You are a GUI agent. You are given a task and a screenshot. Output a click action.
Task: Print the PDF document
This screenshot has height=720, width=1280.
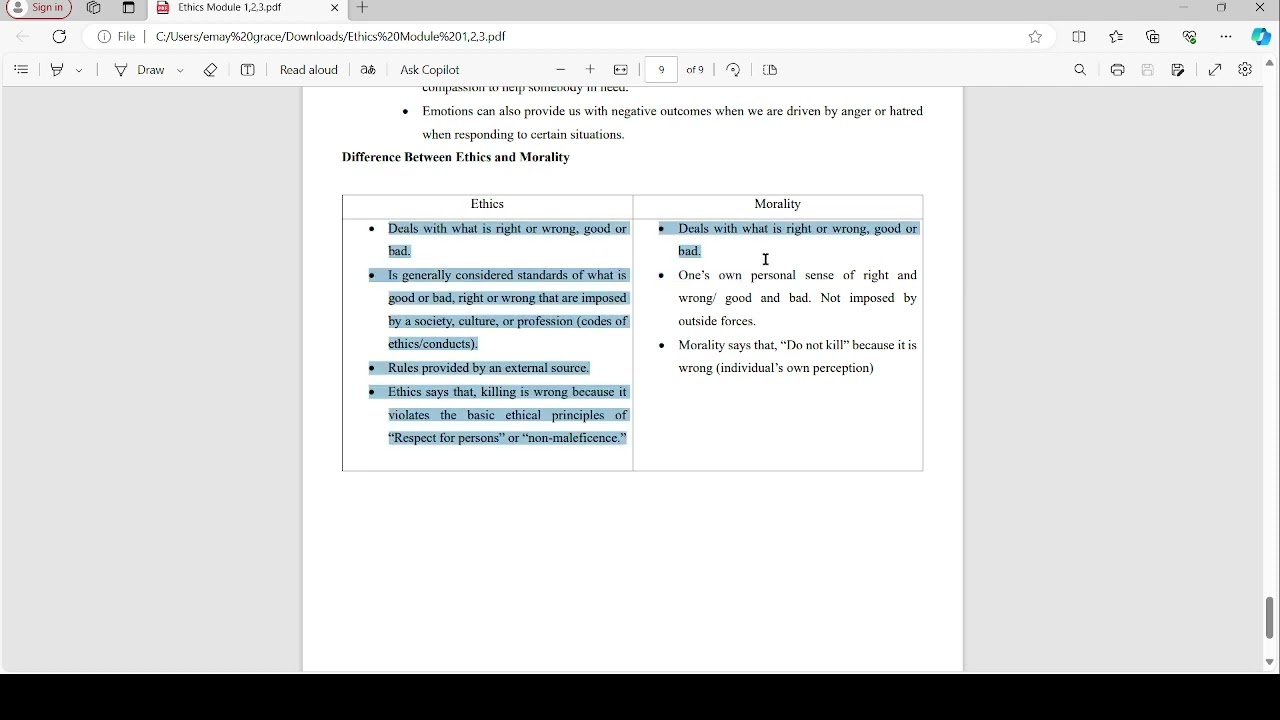tap(1118, 70)
